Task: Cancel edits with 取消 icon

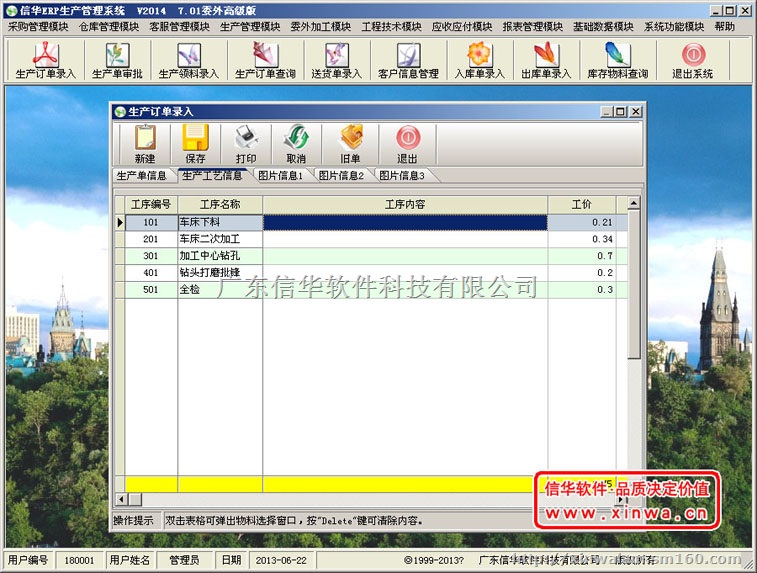Action: (296, 144)
